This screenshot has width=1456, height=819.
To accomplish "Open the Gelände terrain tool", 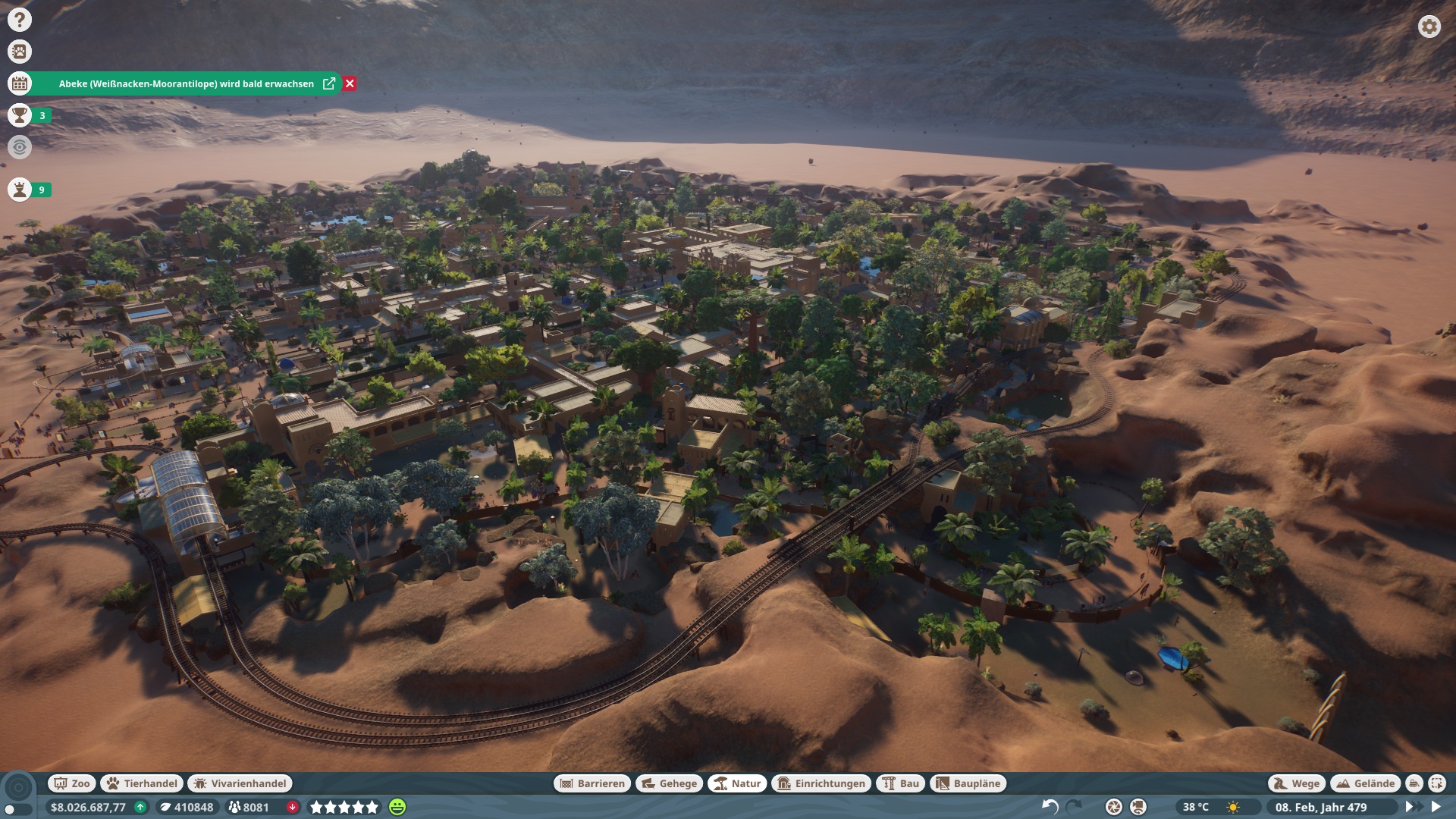I will [x=1366, y=783].
